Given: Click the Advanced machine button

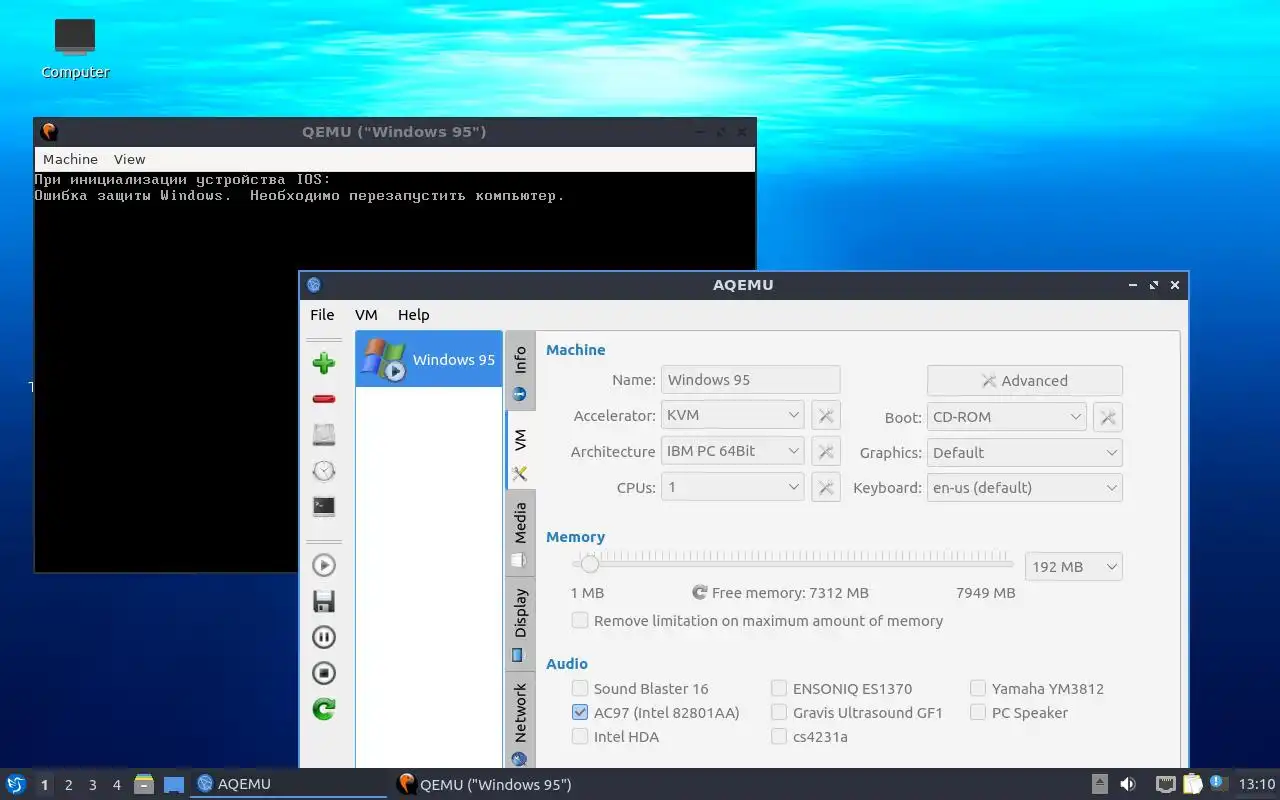Looking at the screenshot, I should [1024, 380].
